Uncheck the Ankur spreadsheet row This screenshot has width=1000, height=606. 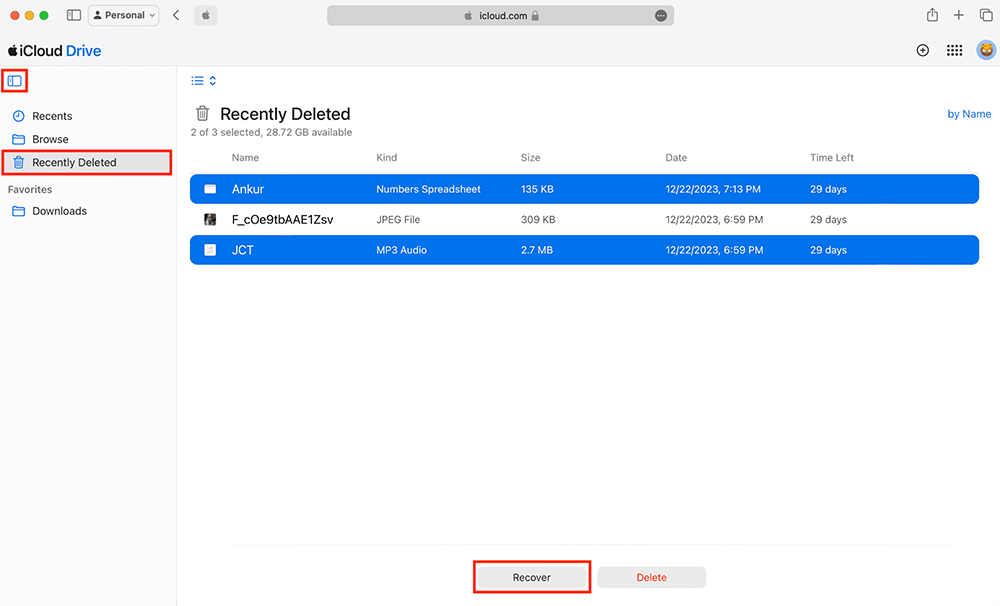point(208,188)
